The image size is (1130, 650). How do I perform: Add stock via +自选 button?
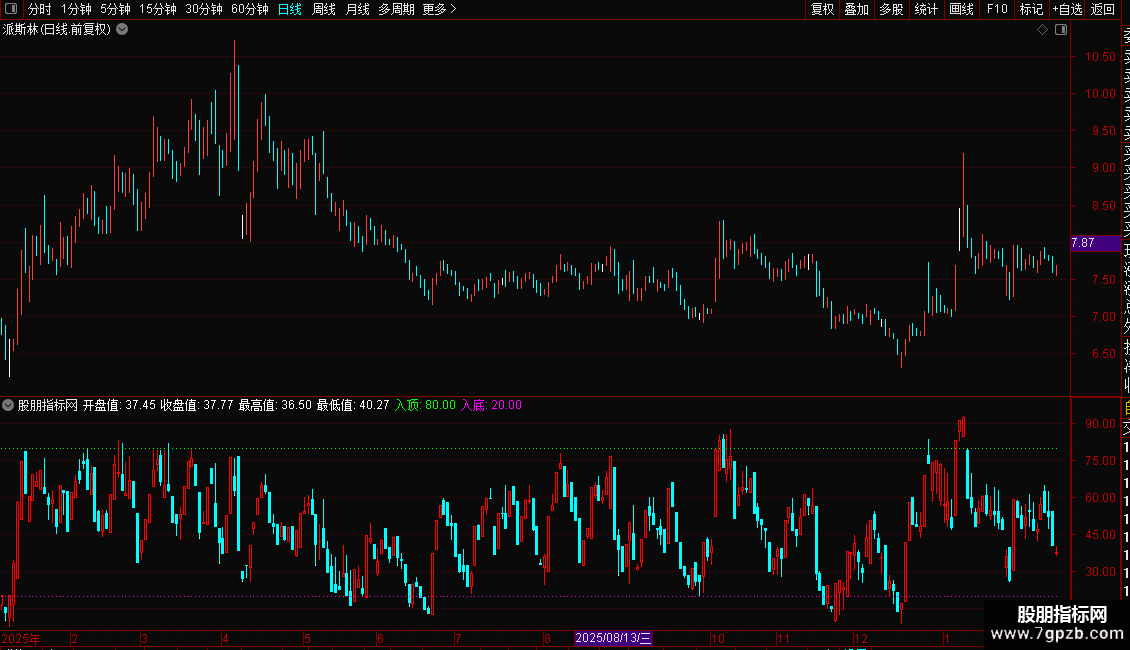(x=1067, y=9)
